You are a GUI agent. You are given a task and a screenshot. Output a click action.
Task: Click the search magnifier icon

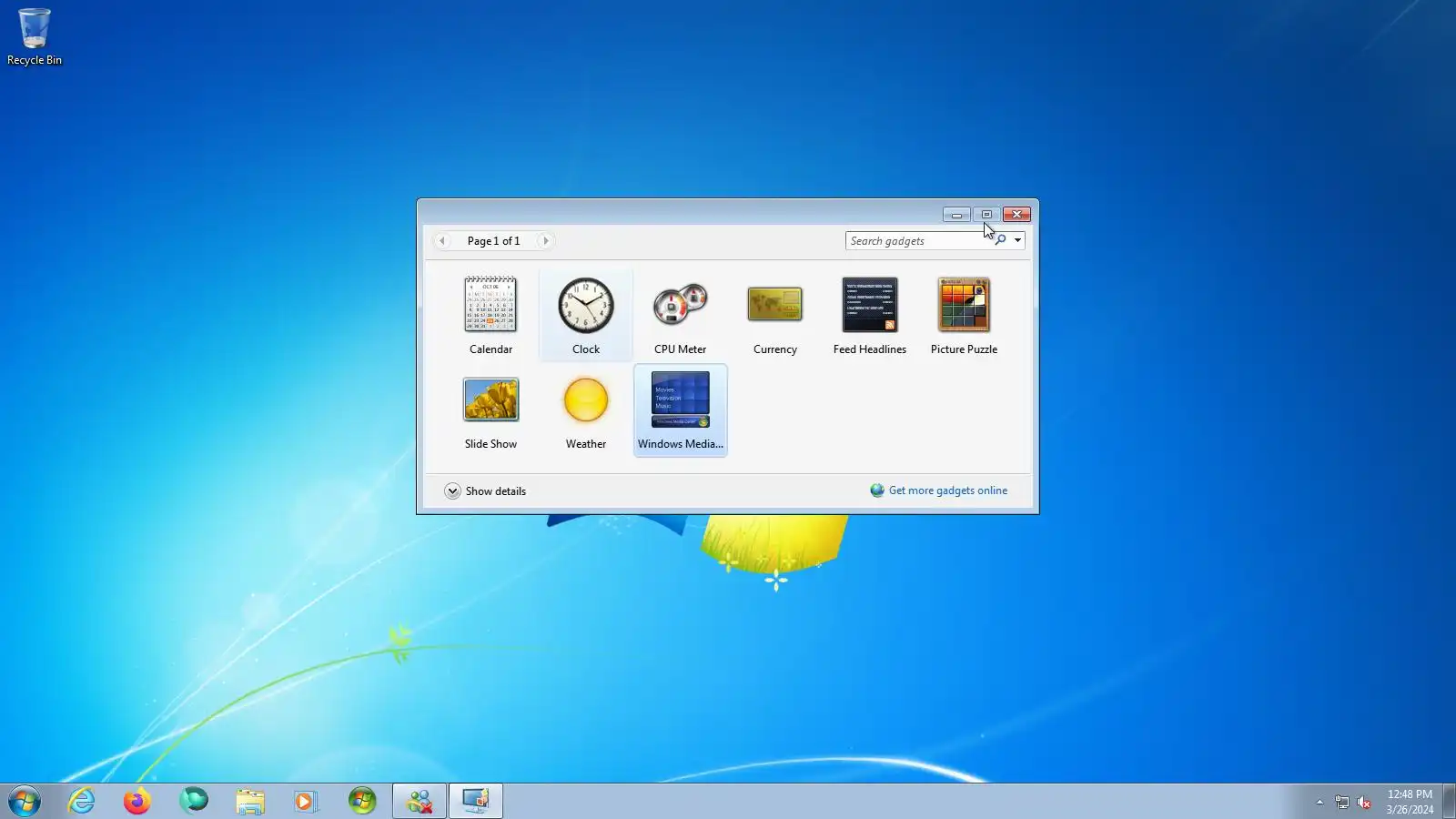click(x=1001, y=240)
